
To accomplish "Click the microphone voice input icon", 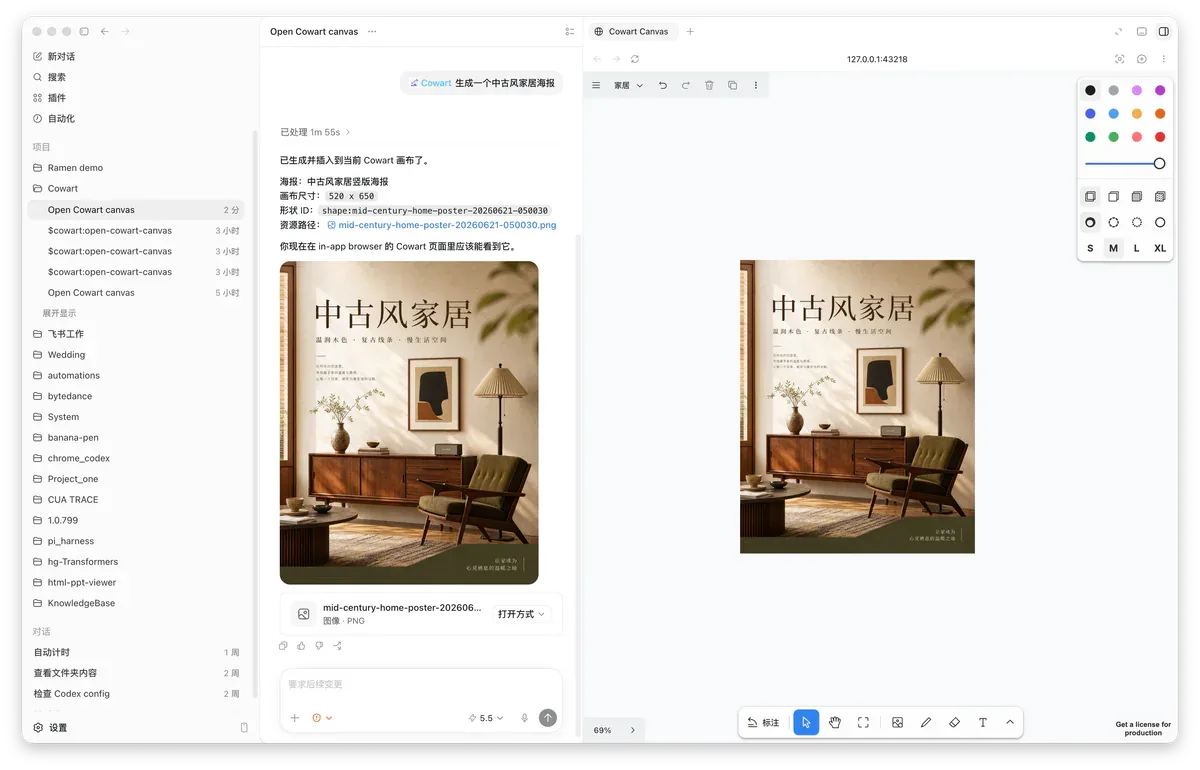I will coord(524,718).
